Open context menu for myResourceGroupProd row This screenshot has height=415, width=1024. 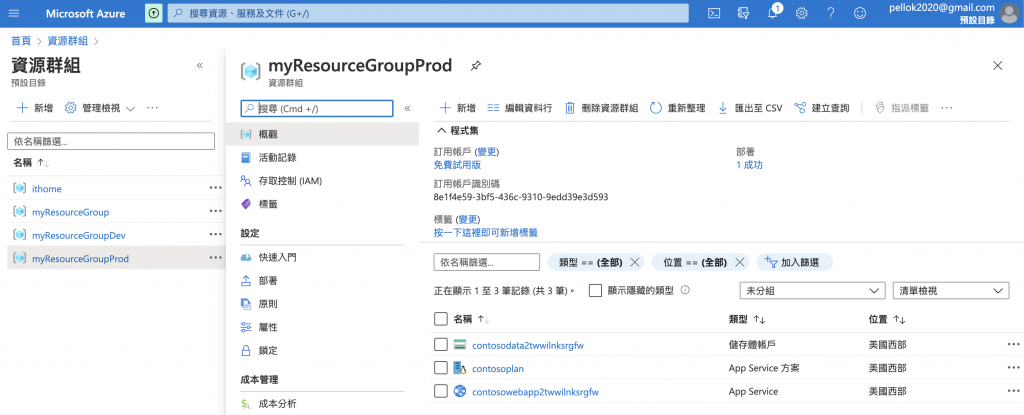(216, 258)
